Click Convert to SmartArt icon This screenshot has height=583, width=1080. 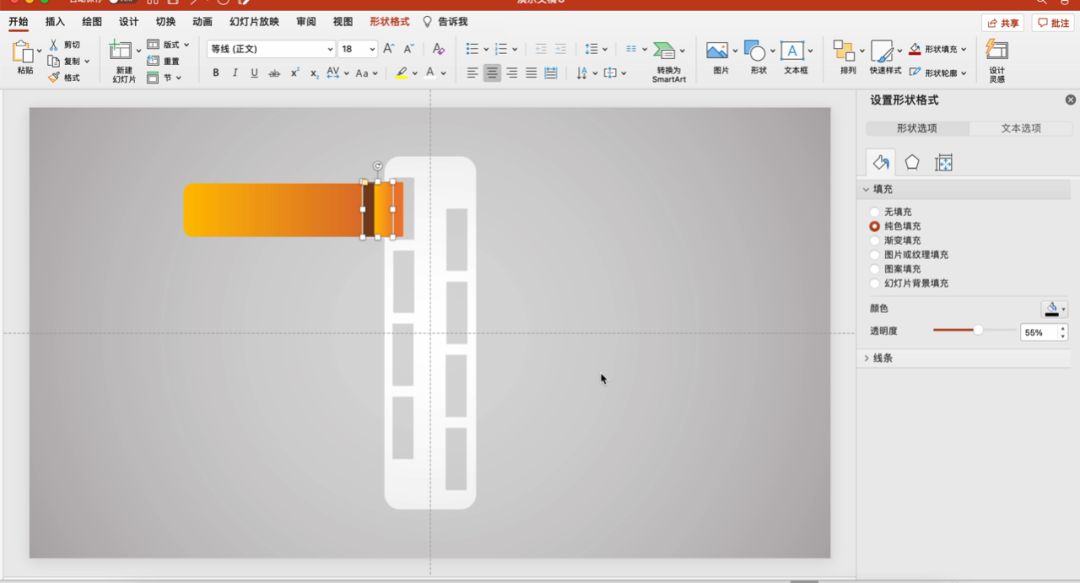pos(664,51)
